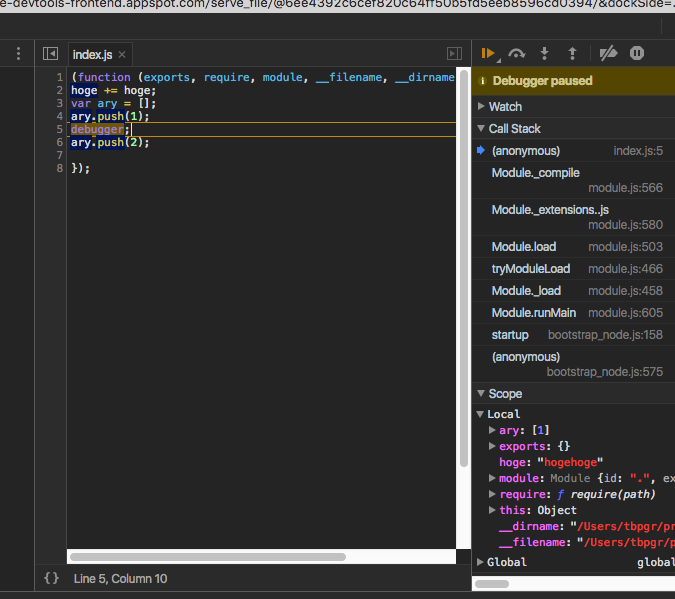Screen dimensions: 675x599
Task: Click the blue current-frame arrow icon
Action: point(481,150)
